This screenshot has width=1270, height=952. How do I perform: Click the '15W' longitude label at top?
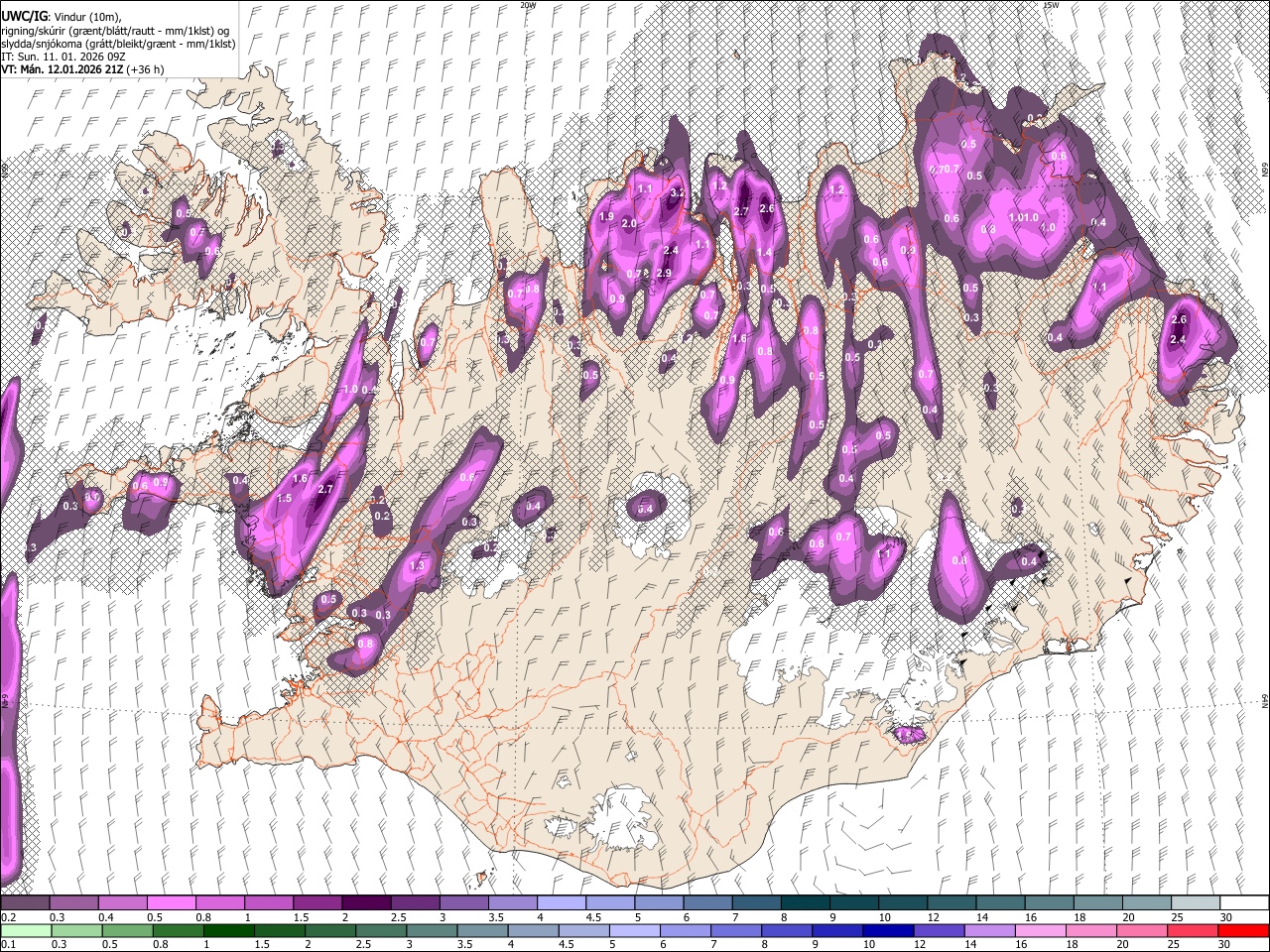click(1051, 5)
